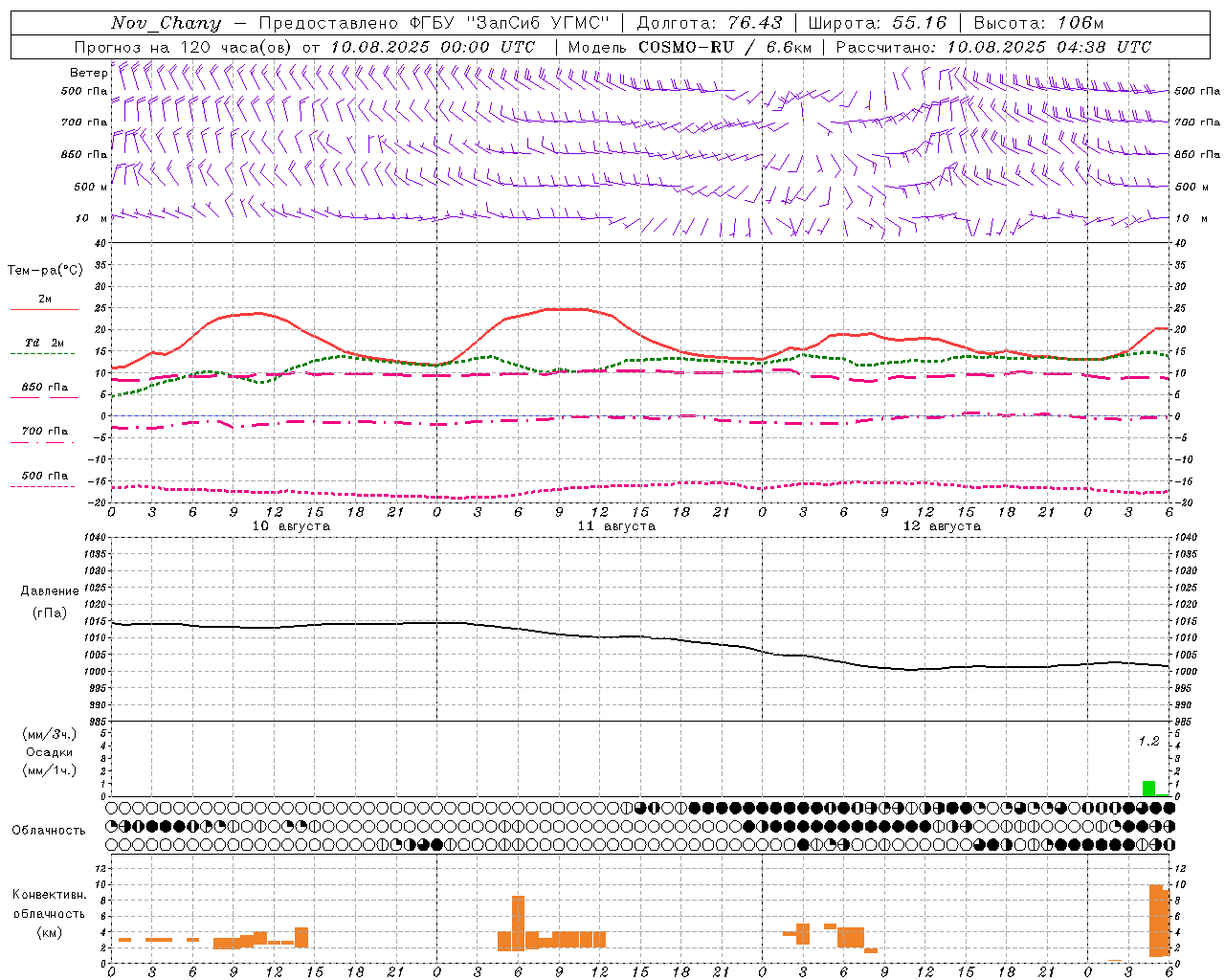Select the longitude value "Долгота: 76.43"
The width and height of the screenshot is (1225, 980).
click(708, 23)
